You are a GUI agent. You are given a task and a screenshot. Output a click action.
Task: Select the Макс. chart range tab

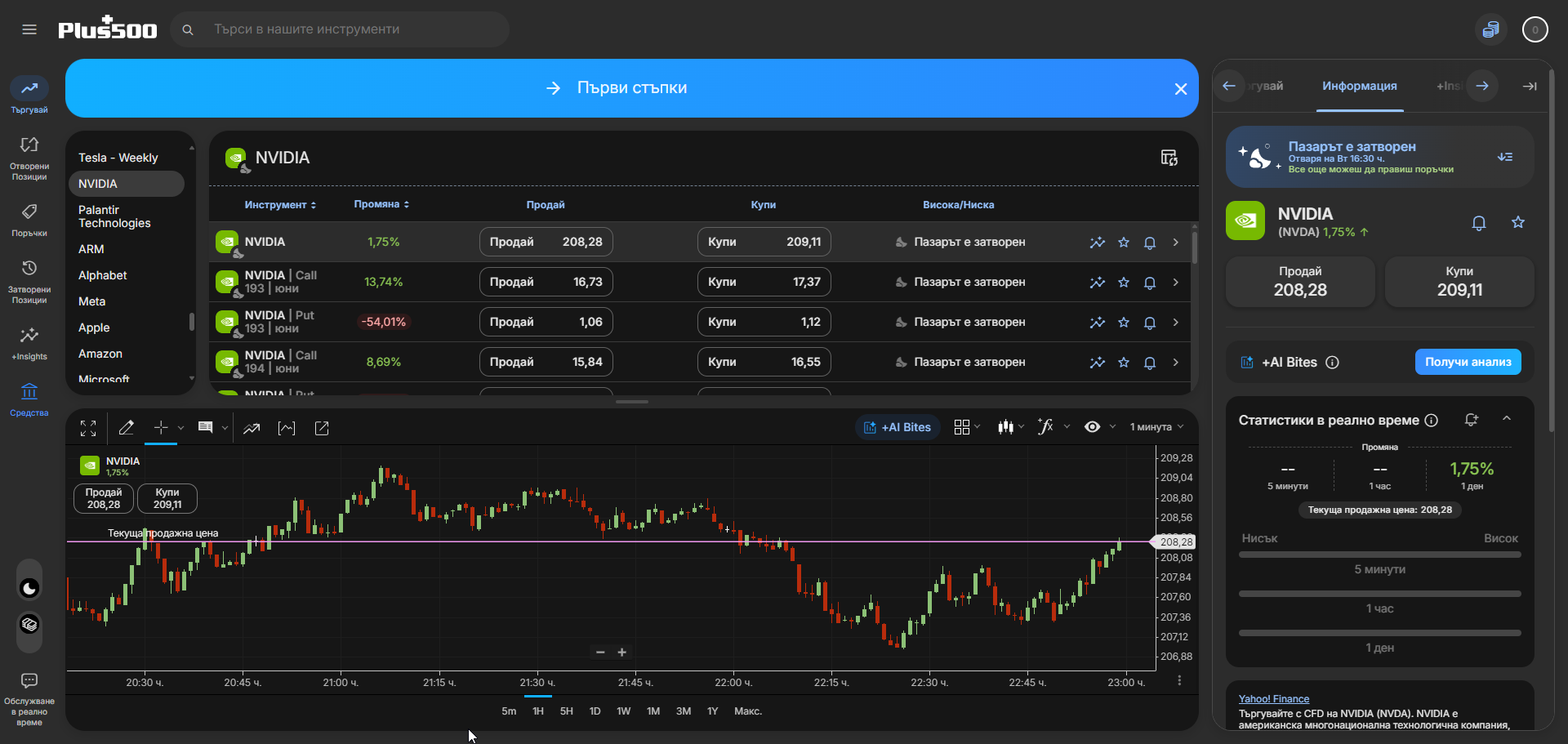point(748,711)
